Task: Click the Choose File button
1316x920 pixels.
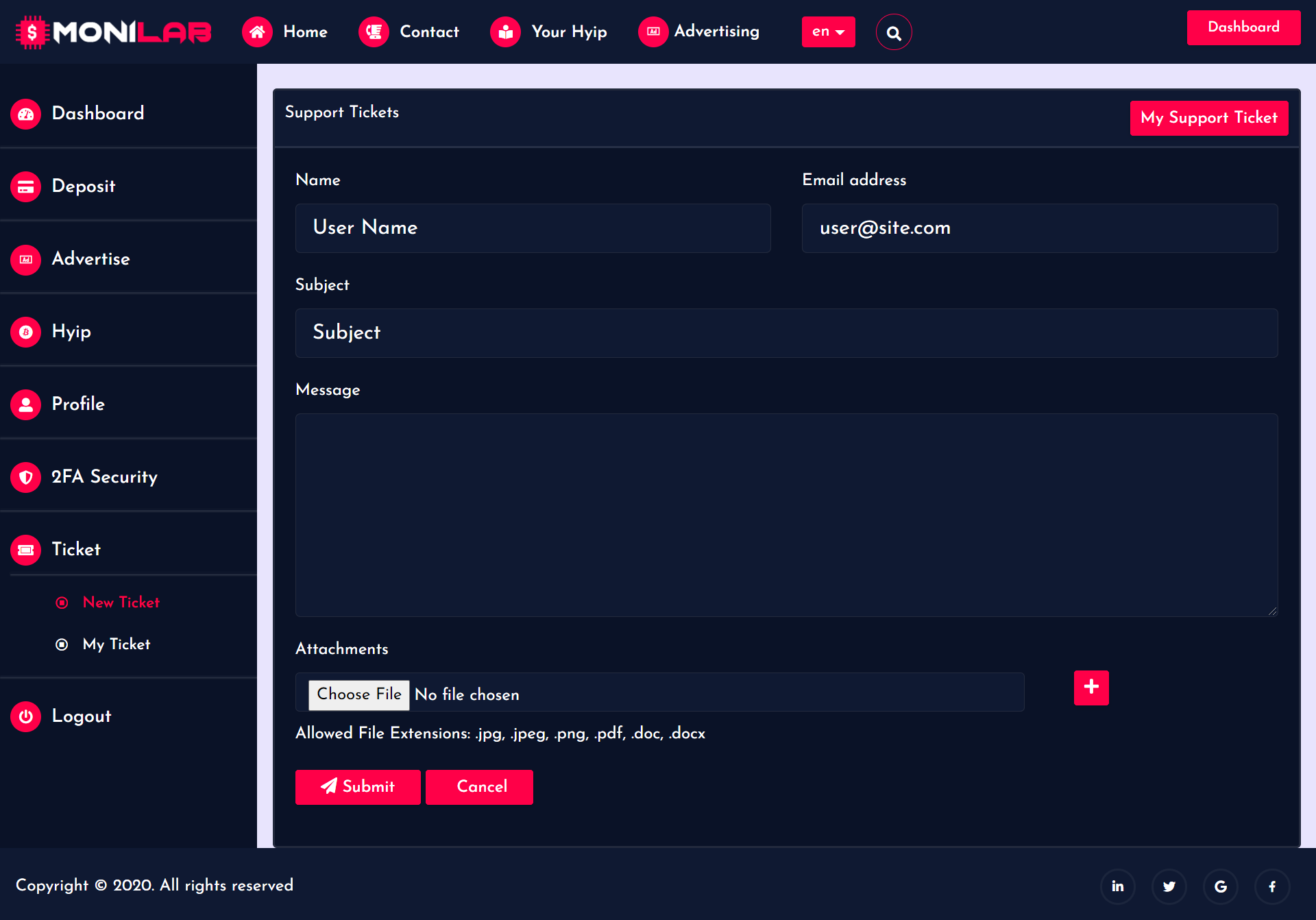Action: point(358,694)
